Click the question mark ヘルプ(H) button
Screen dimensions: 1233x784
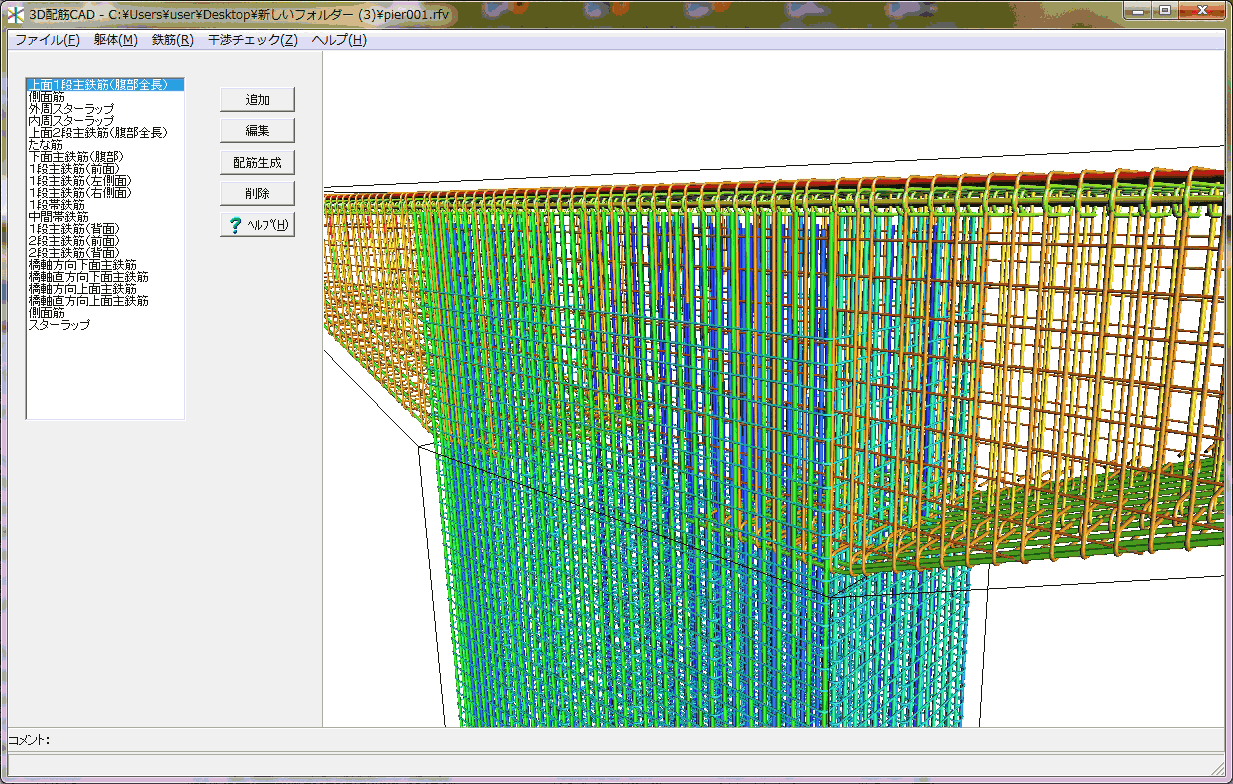[x=257, y=225]
